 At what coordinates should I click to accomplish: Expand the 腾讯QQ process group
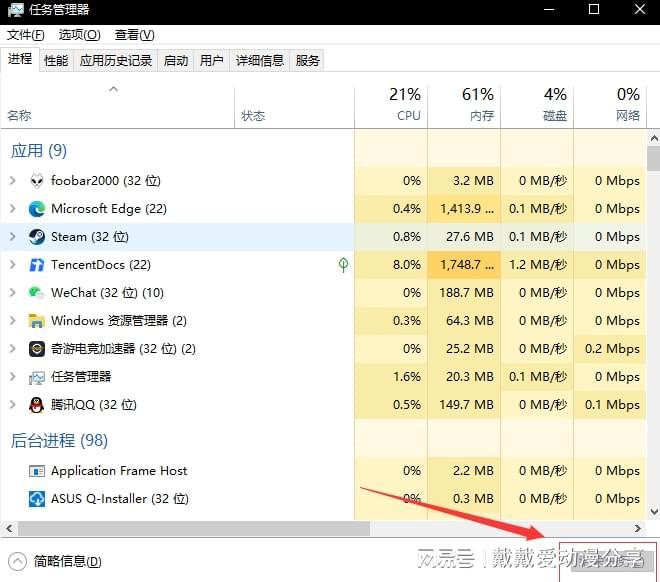tap(13, 405)
